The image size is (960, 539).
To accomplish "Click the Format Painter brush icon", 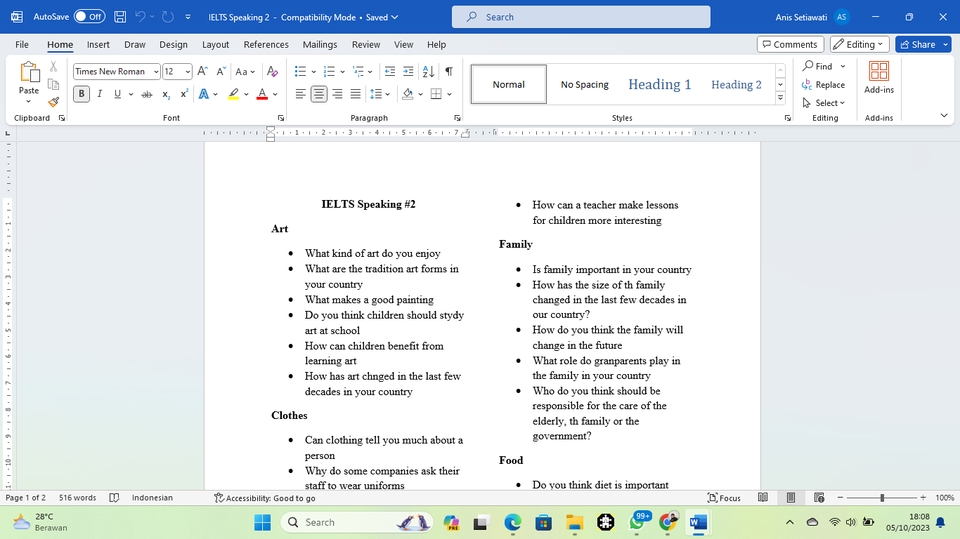I will click(x=54, y=102).
